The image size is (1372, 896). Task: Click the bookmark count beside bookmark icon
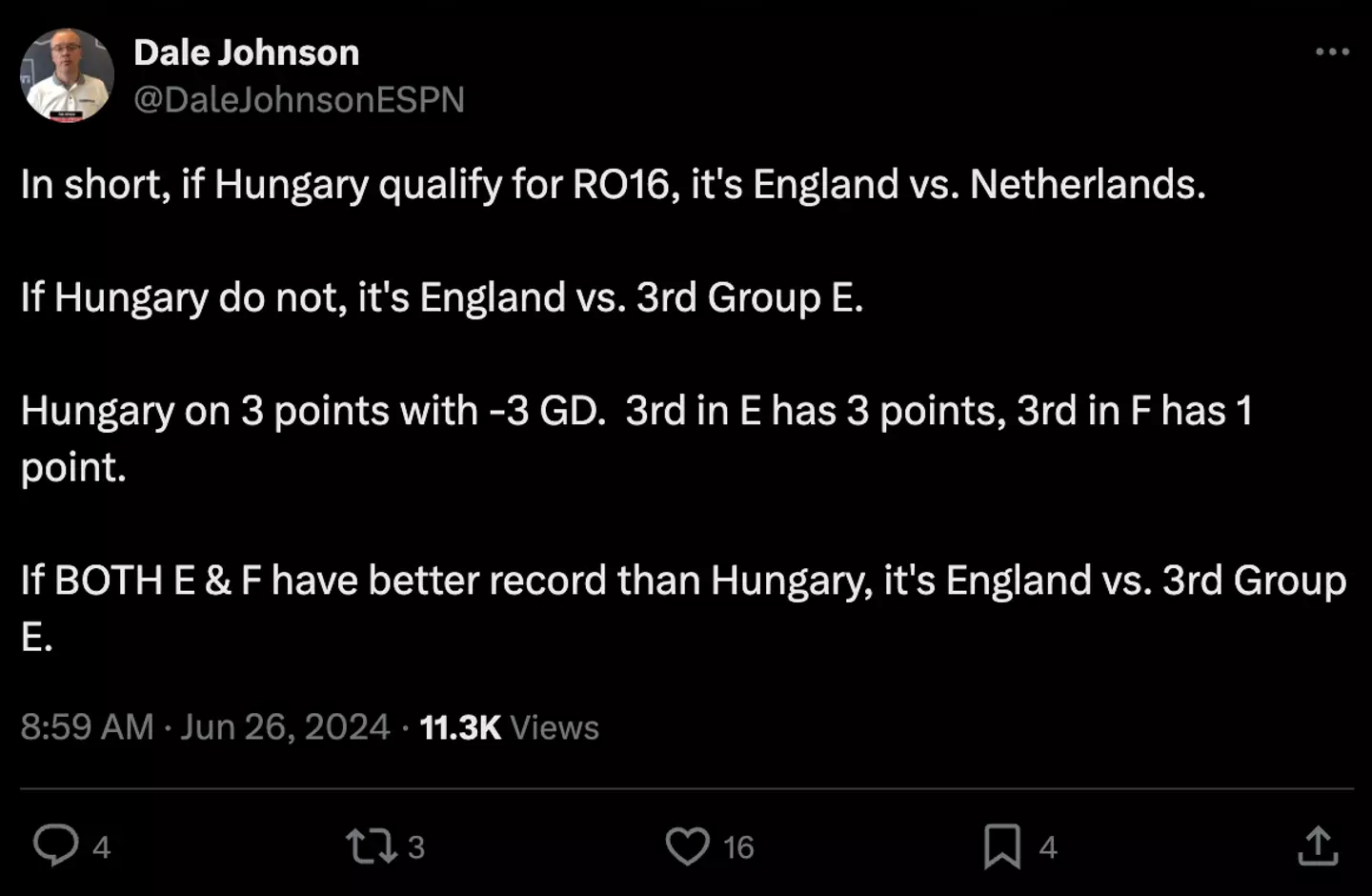(x=1048, y=846)
